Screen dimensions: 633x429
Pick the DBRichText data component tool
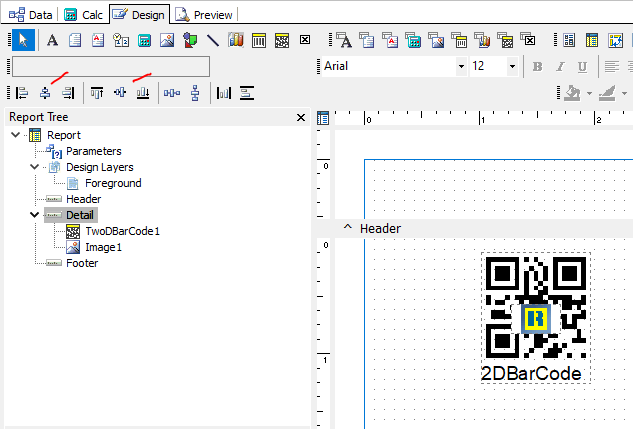click(390, 40)
